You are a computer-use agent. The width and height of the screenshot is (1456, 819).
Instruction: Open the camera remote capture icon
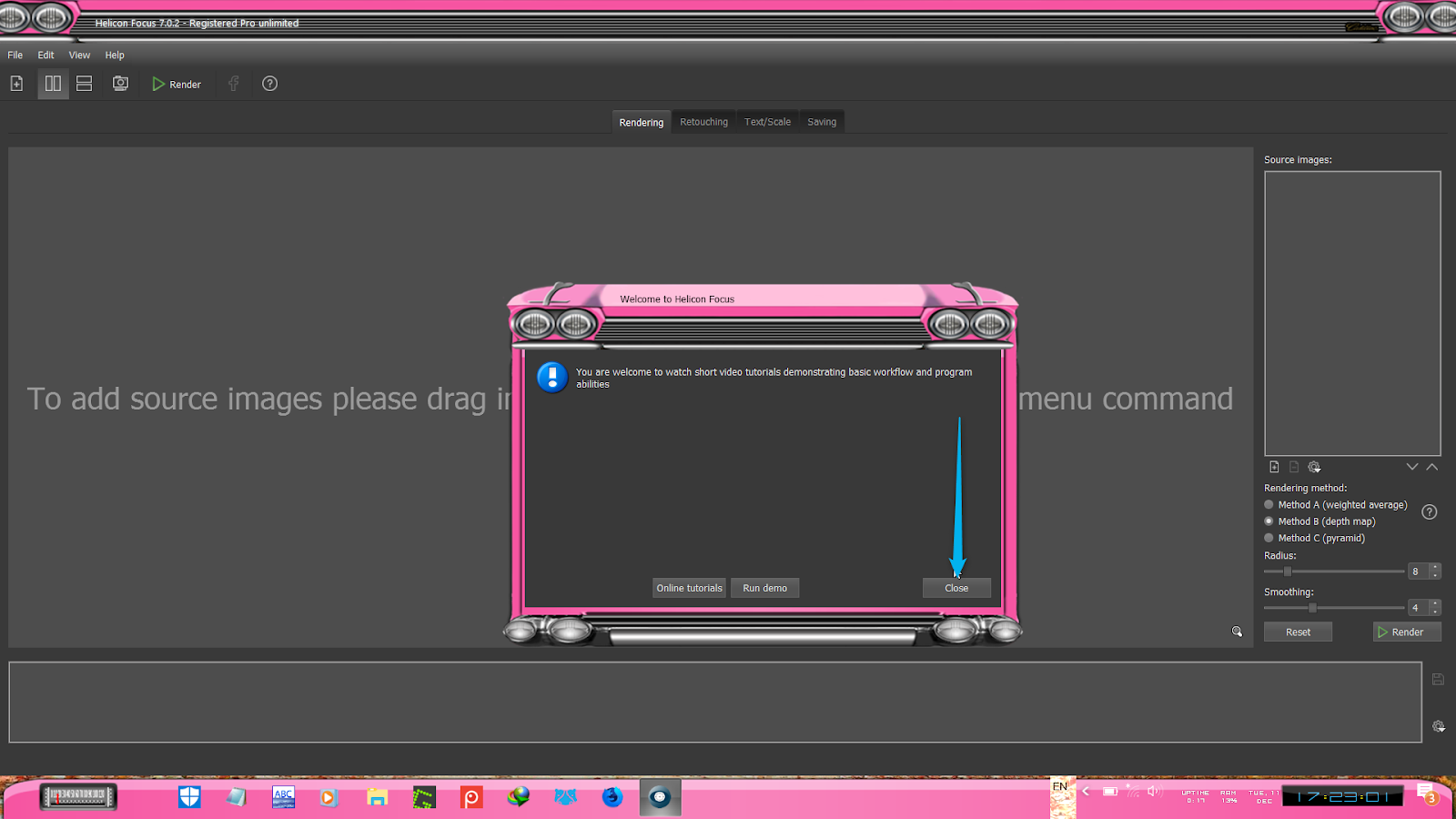120,84
